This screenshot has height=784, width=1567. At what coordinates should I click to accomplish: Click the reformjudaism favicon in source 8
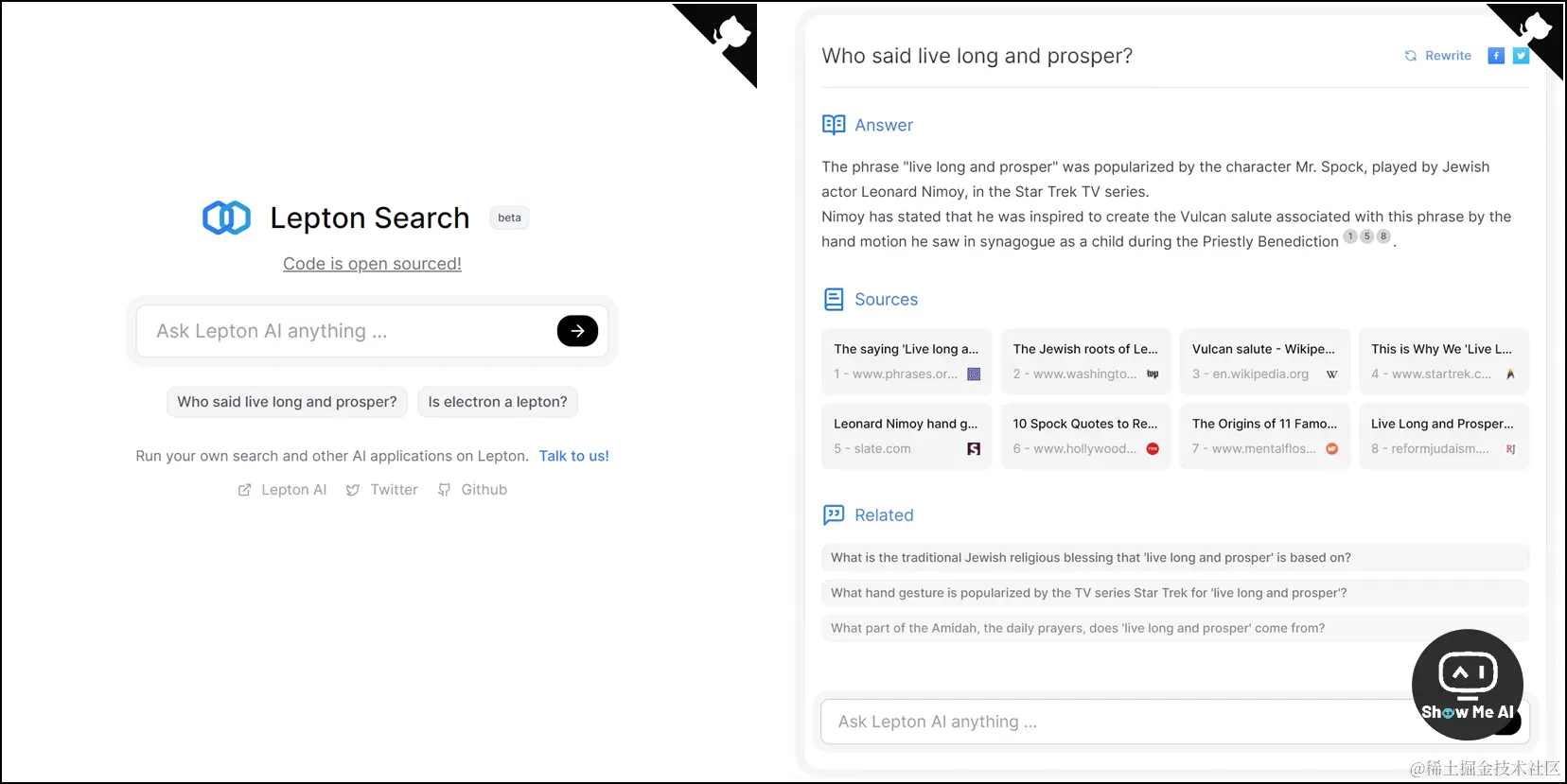(1510, 449)
